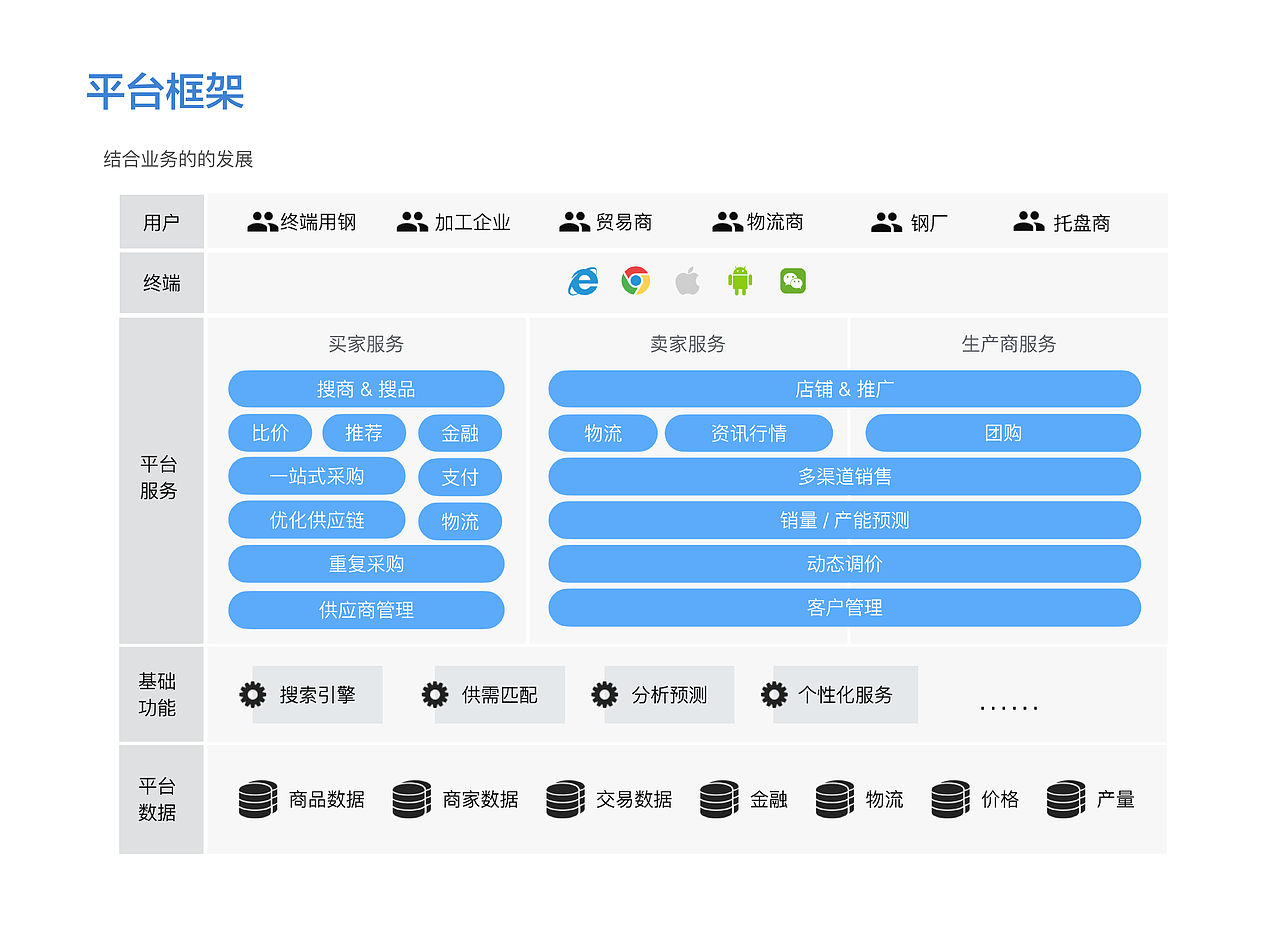Click the gear icon beside 搜索引擎

point(253,694)
